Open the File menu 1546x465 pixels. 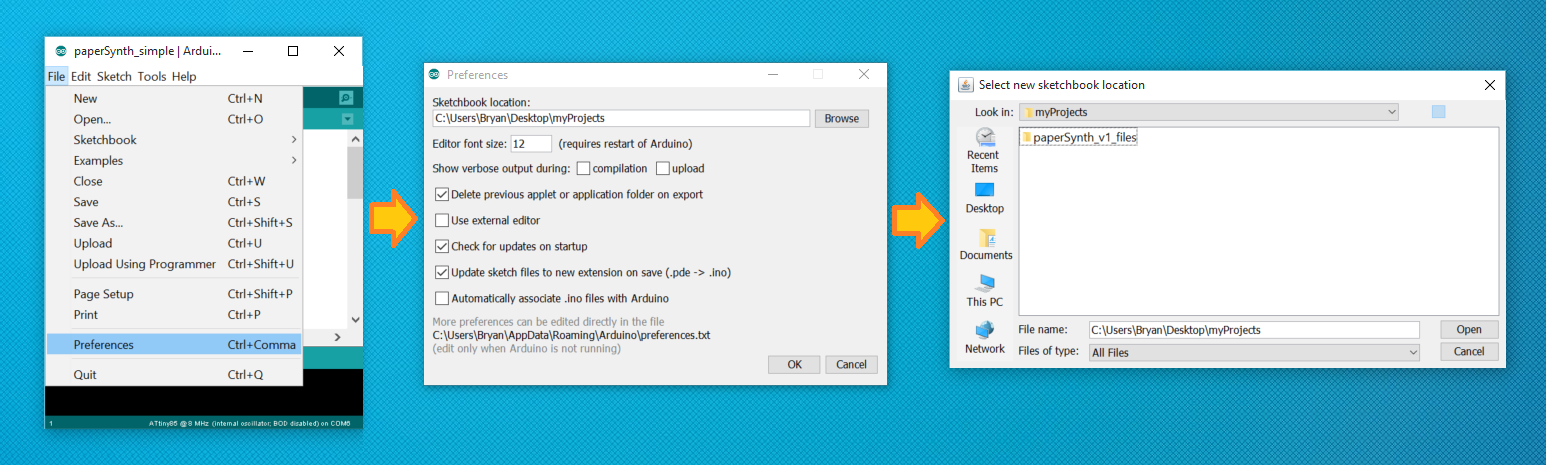56,76
